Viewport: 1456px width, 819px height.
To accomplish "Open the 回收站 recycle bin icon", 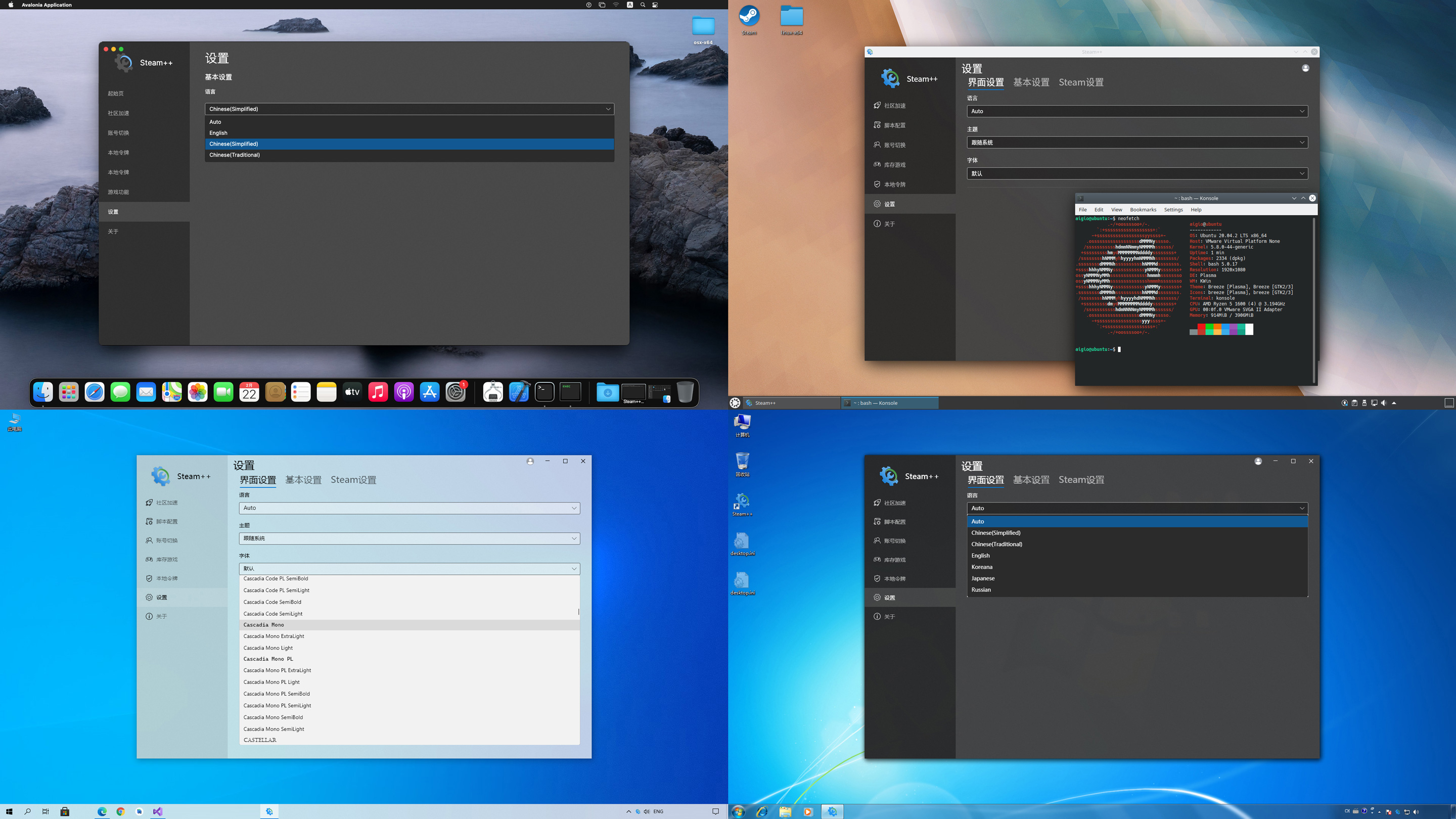I will [742, 462].
